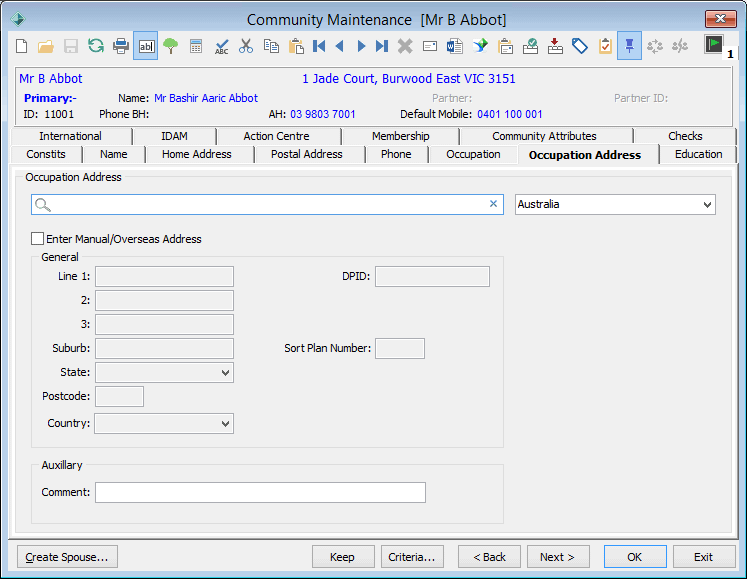Screen dimensions: 747x579
Task: Click the inbox tray with green checkmark icon
Action: click(x=530, y=46)
